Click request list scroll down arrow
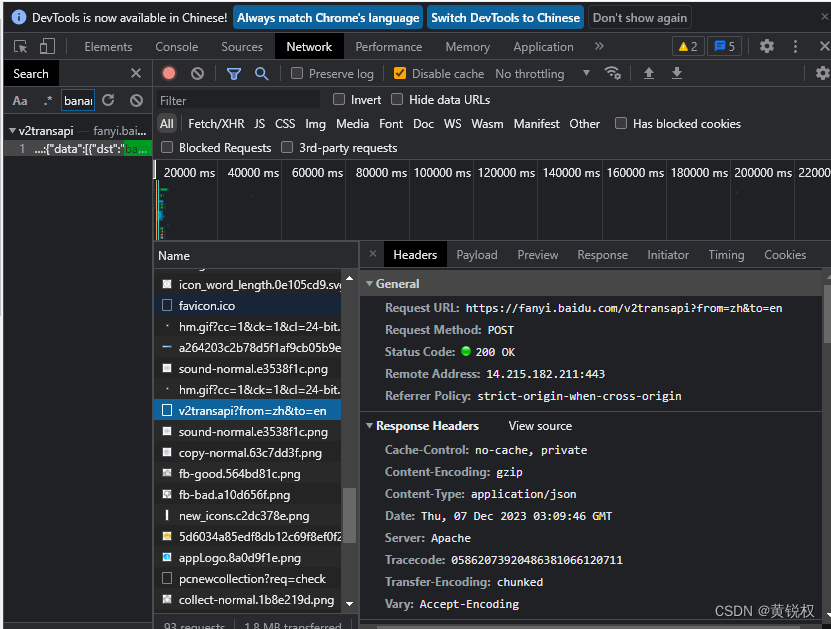This screenshot has width=831, height=629. coord(349,604)
